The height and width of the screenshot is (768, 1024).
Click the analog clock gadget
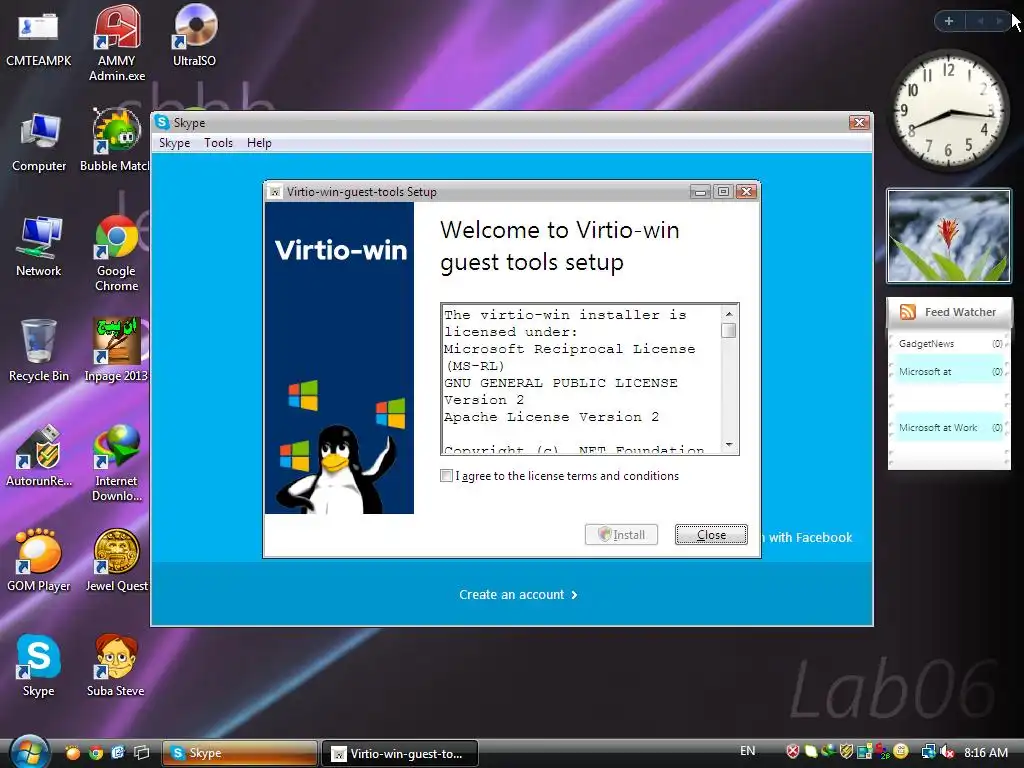tap(949, 110)
